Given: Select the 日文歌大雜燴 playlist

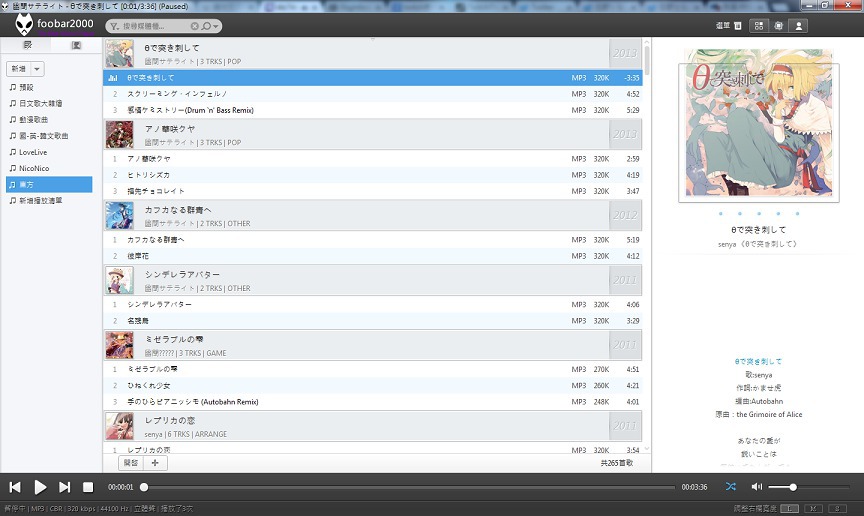Looking at the screenshot, I should (49, 103).
